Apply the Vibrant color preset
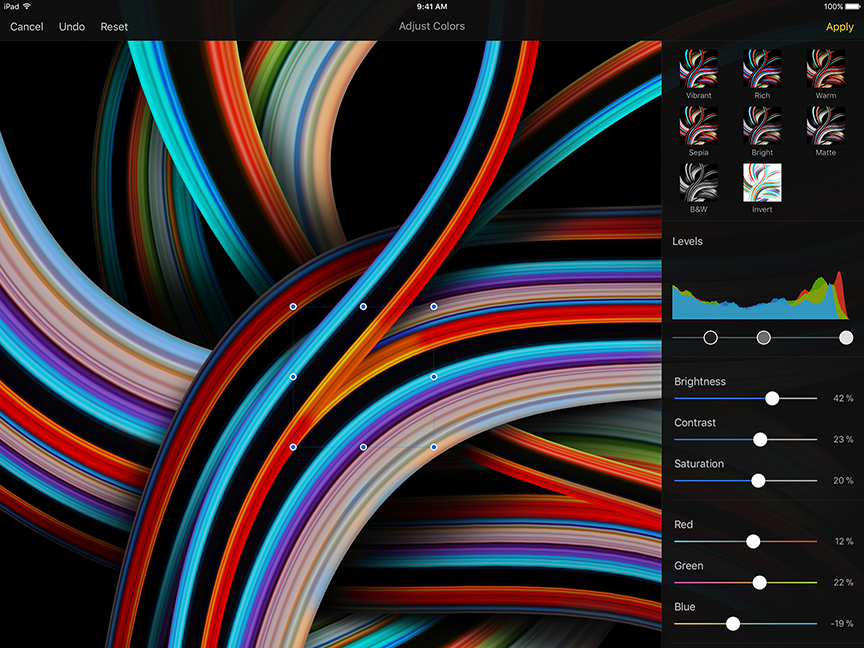Screen dimensions: 864x648 point(698,67)
